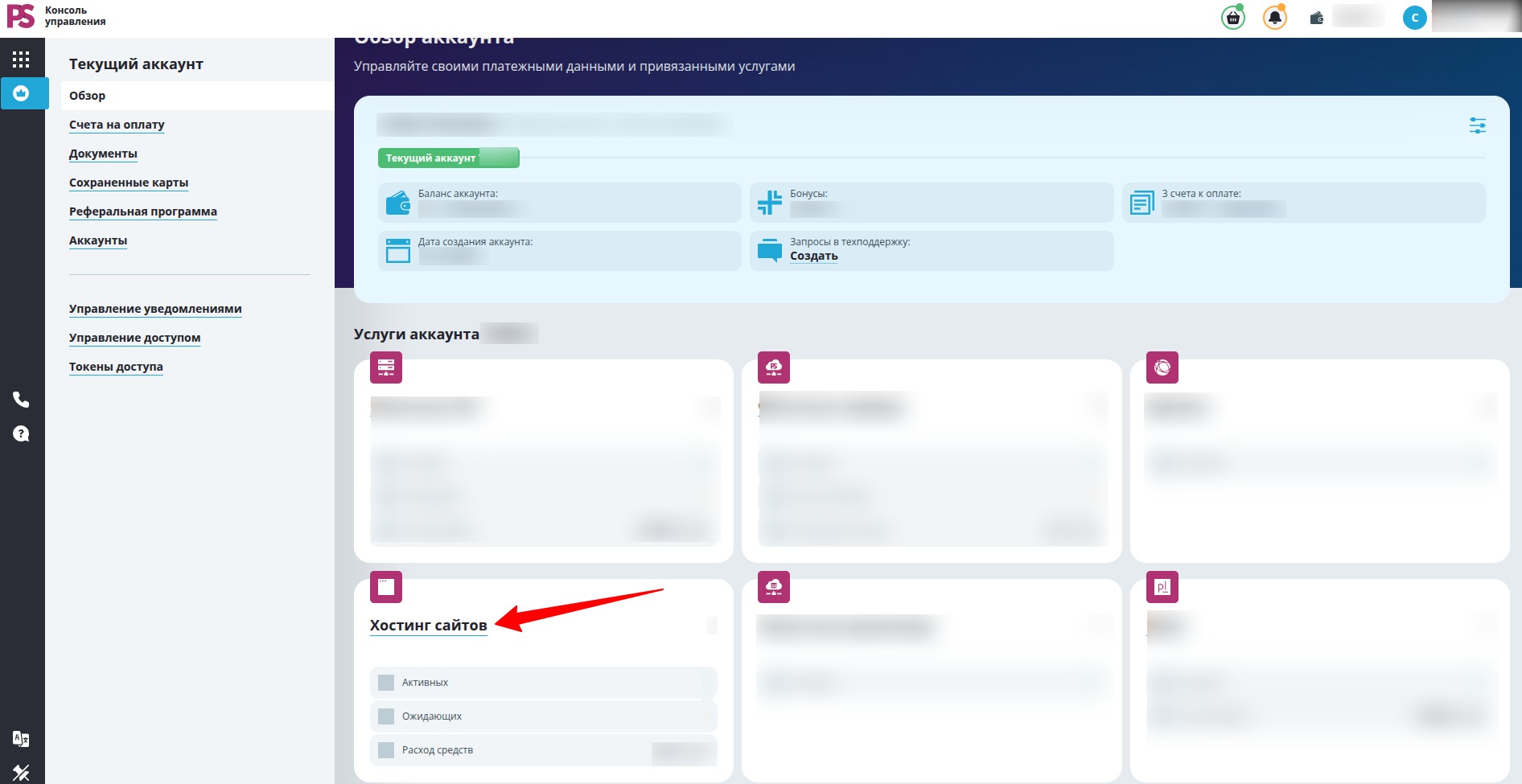
Task: Click the phone contact icon in sidebar
Action: 21,400
